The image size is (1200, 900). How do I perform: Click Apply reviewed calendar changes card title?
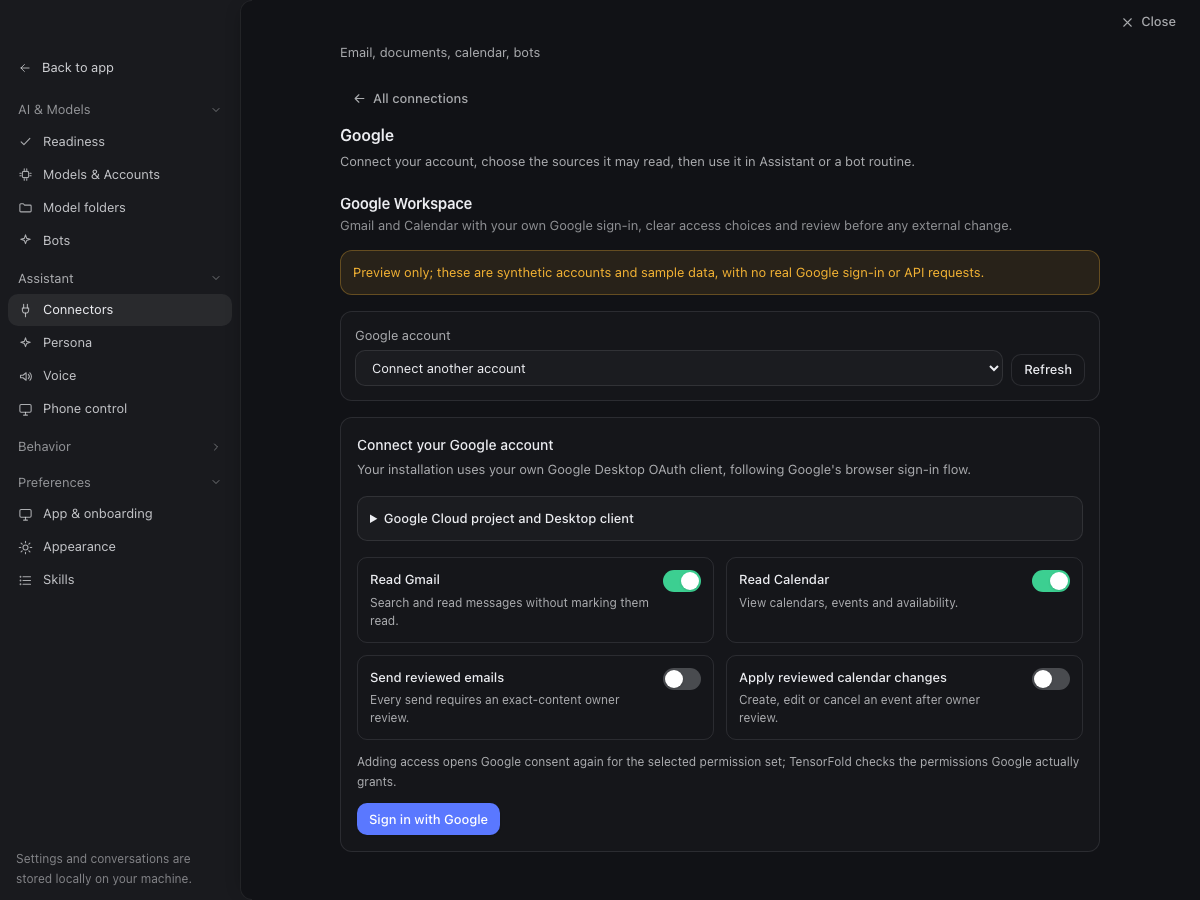point(843,678)
